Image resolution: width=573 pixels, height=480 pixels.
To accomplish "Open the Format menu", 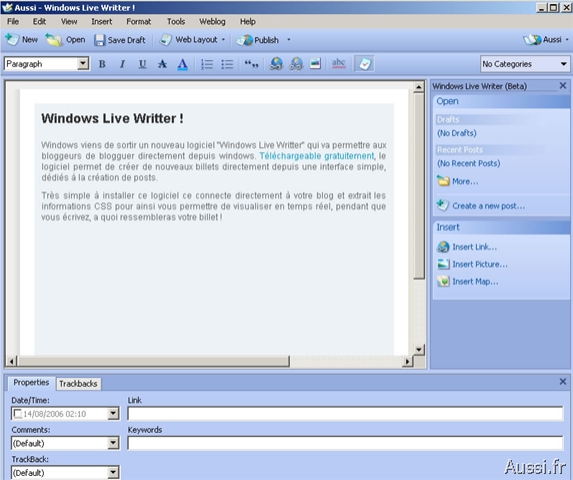I will [138, 22].
